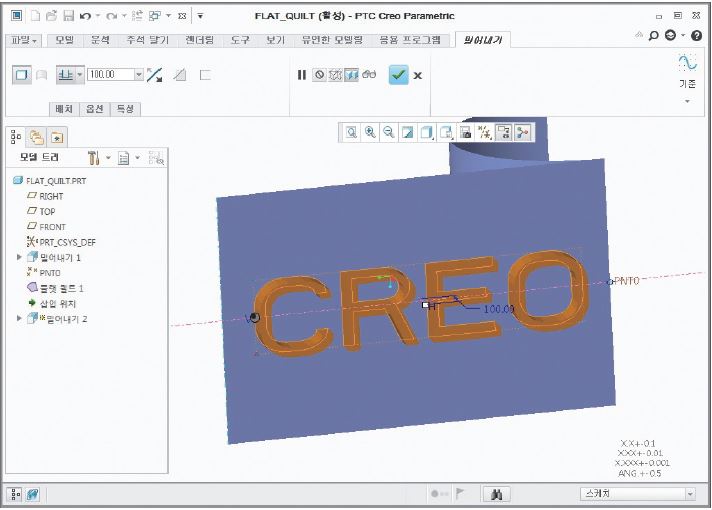Click the Datum (기준) wave icon

click(x=687, y=63)
